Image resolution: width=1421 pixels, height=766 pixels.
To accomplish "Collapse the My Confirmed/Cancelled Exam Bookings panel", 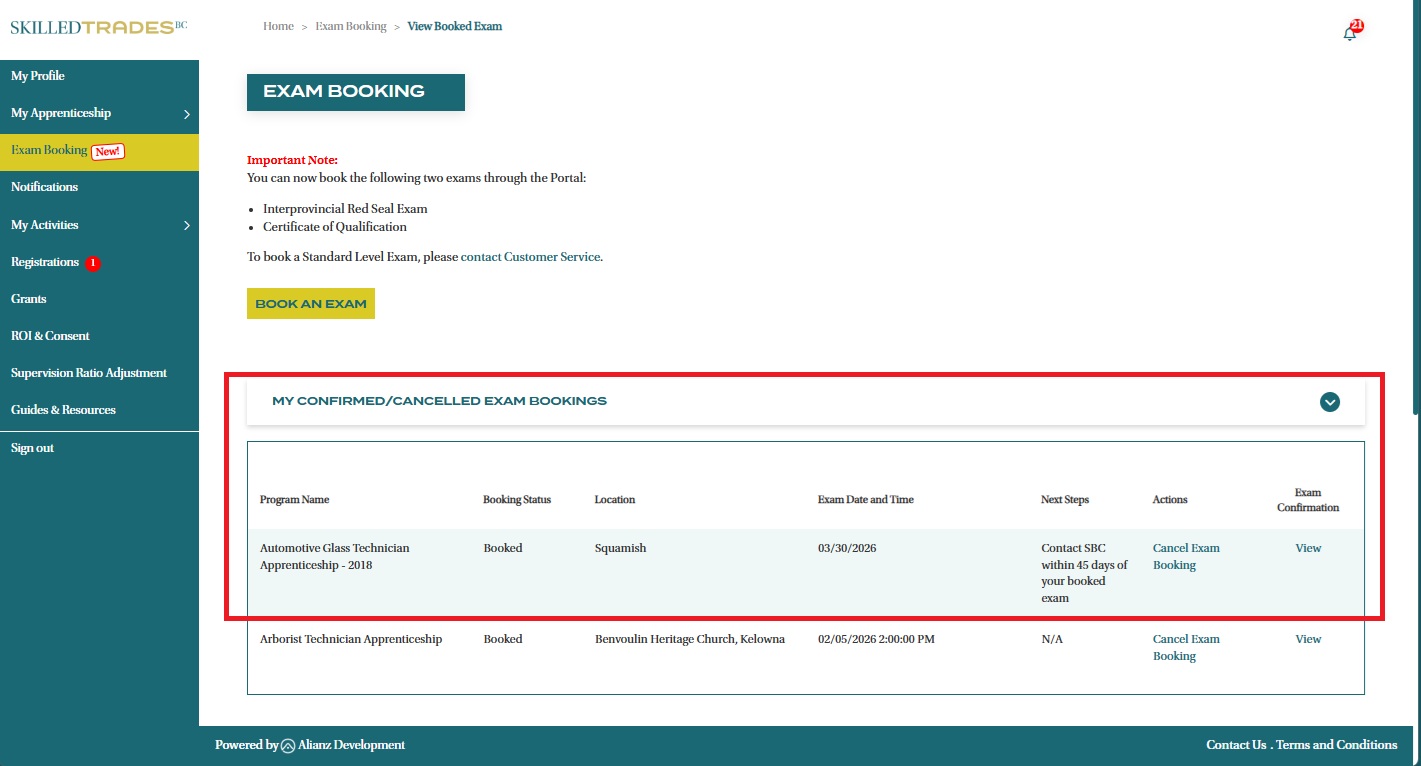I will [1329, 402].
